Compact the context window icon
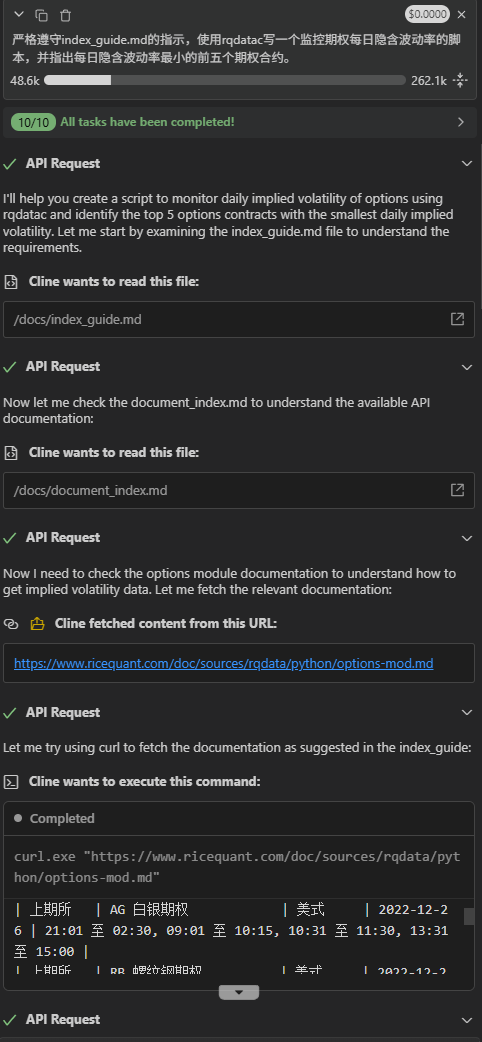The width and height of the screenshot is (482, 1042). [460, 80]
